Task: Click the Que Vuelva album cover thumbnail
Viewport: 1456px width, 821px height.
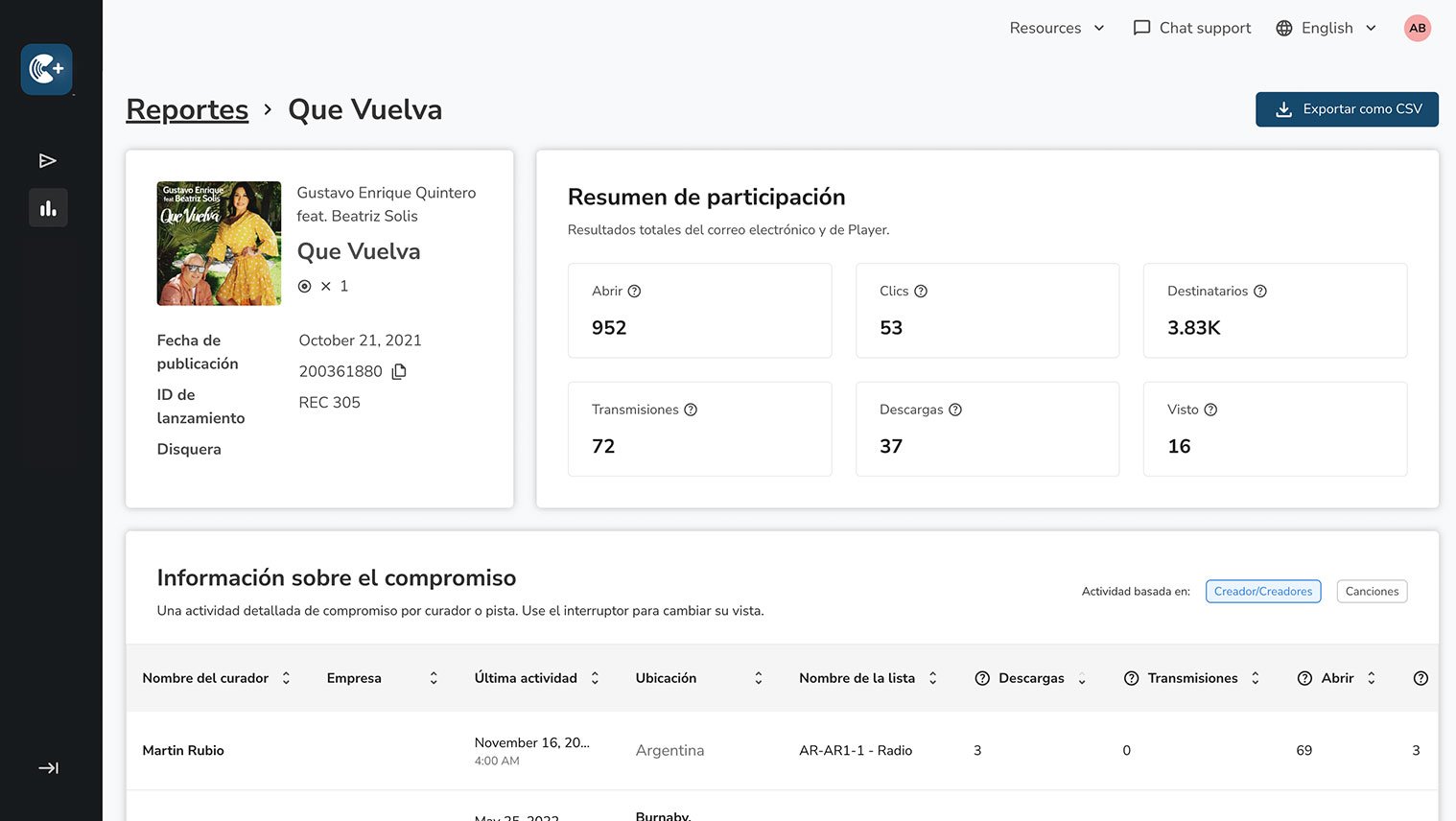Action: (x=219, y=244)
